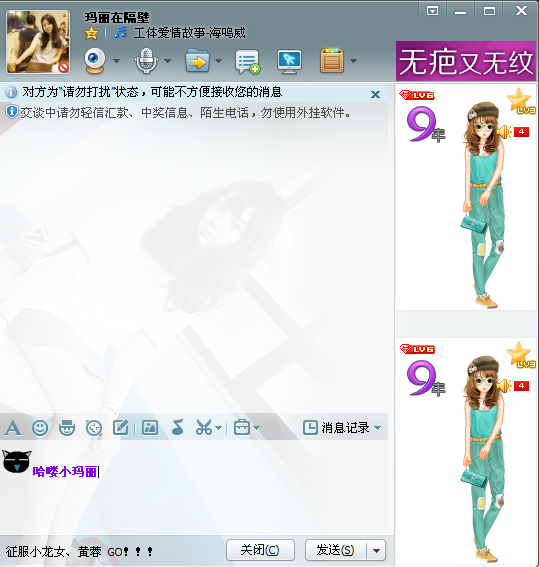Start a voice call with microphone icon
The height and width of the screenshot is (567, 539).
point(146,61)
